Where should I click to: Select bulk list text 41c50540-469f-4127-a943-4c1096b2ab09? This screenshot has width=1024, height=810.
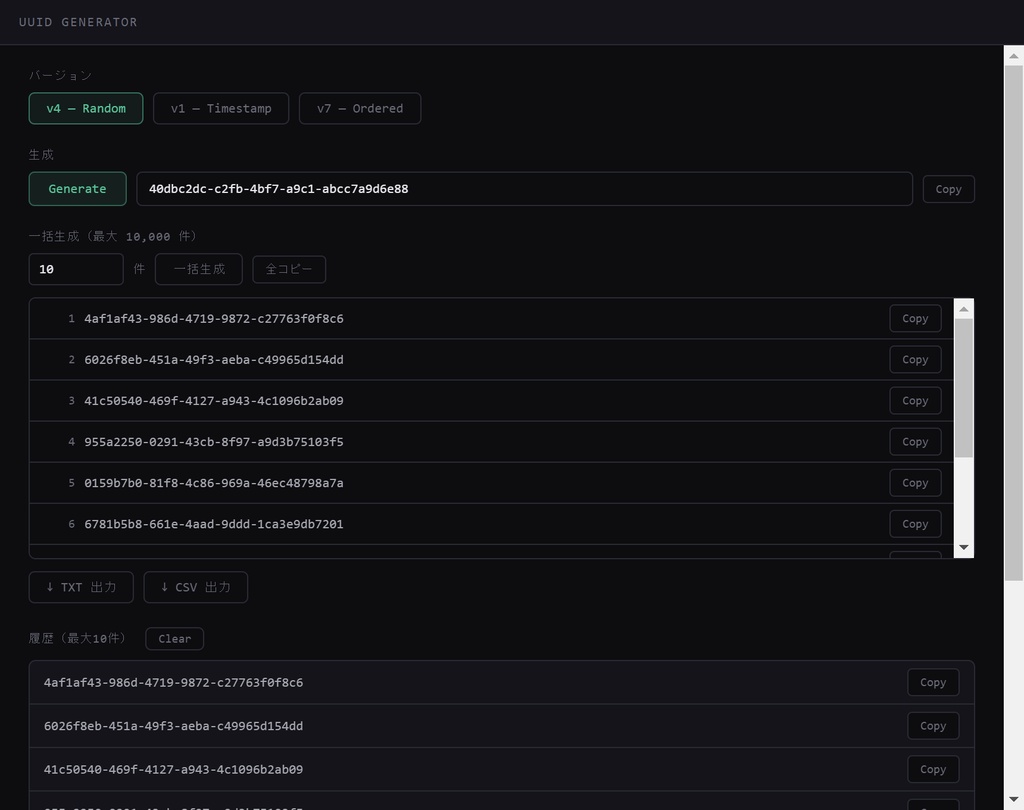click(214, 401)
